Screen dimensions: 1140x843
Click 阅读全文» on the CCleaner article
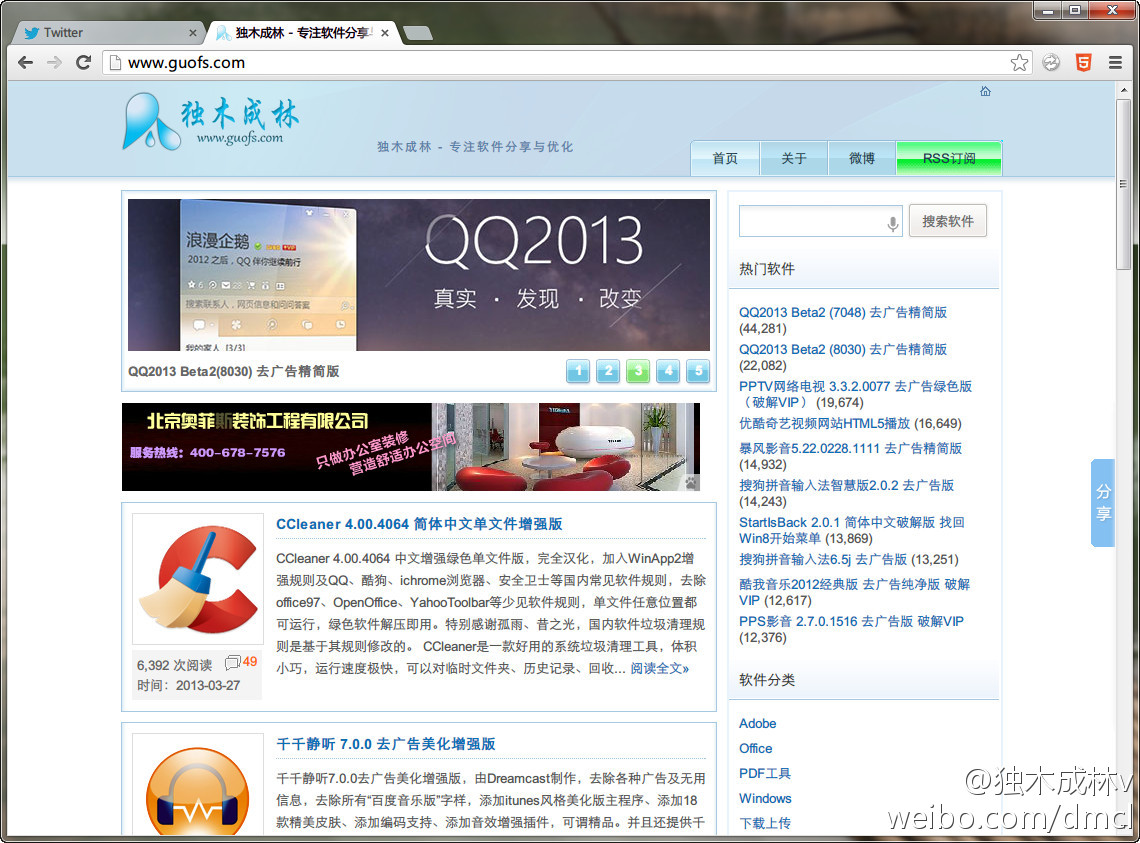click(659, 668)
